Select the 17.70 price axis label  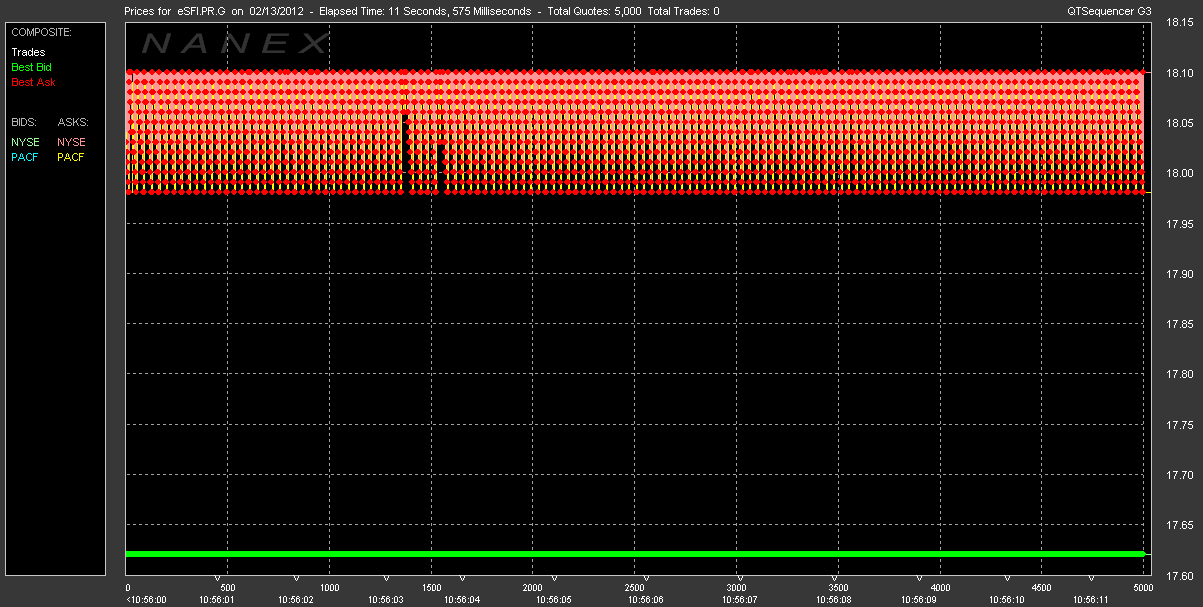(x=1180, y=475)
